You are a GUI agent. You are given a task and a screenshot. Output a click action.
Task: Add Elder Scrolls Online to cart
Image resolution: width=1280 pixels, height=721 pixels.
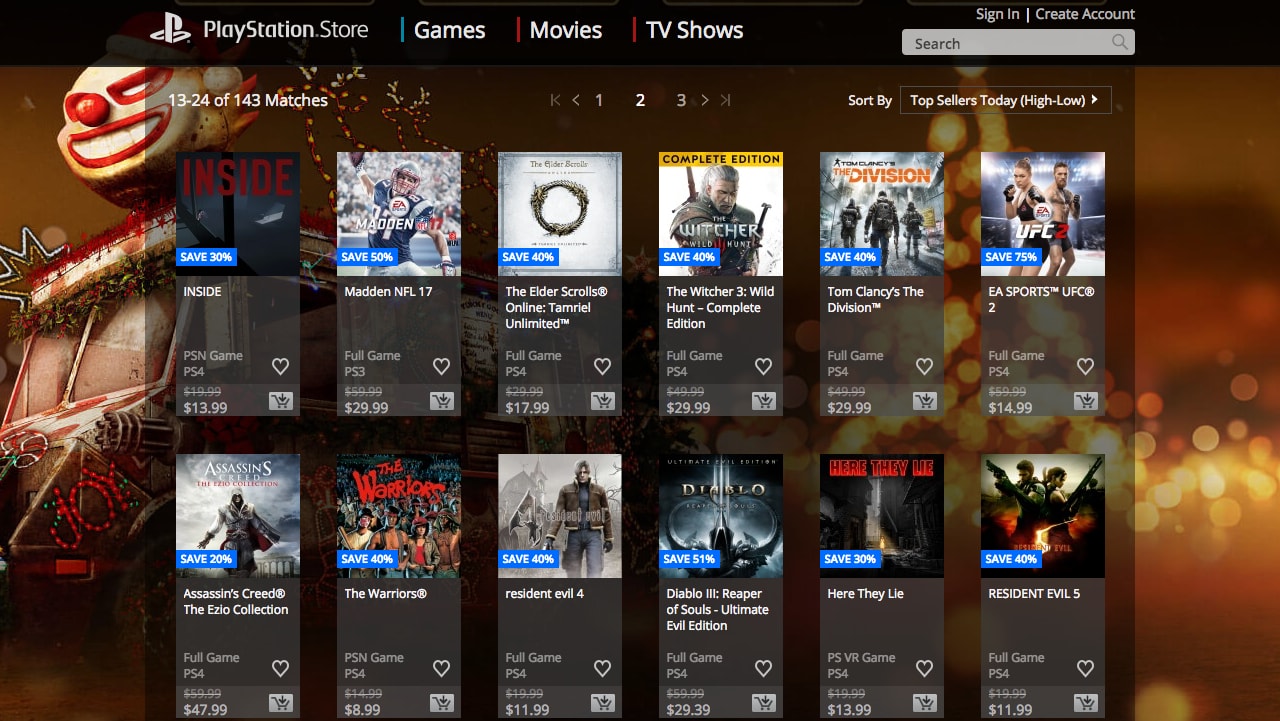(x=602, y=401)
